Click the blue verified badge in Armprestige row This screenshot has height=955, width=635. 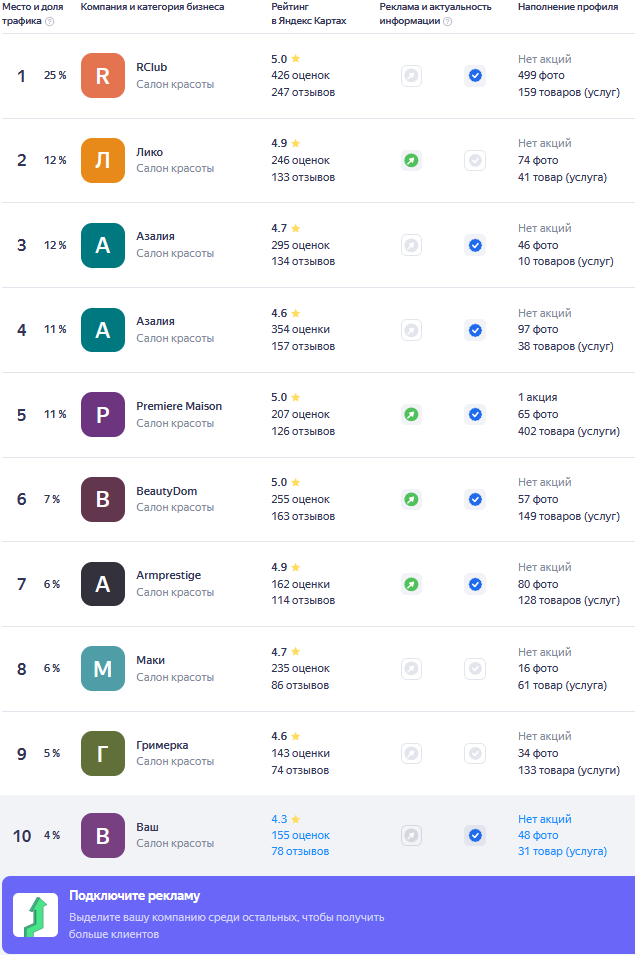click(475, 584)
